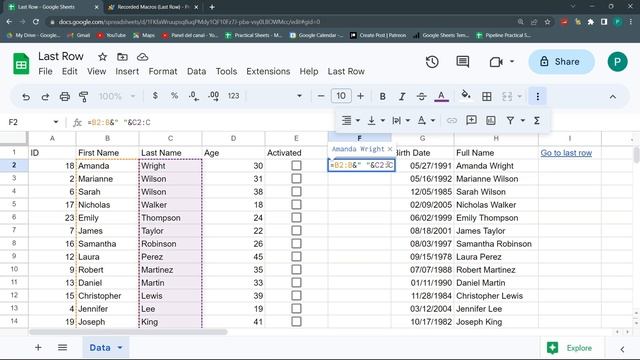Toggle Activated checkbox for James row

pyautogui.click(x=296, y=231)
